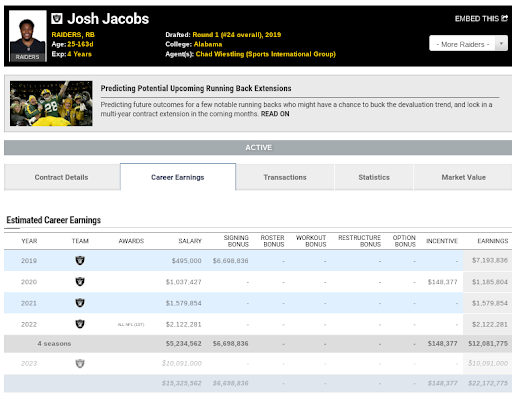Click the 2023 year cell
The width and height of the screenshot is (512, 396).
click(x=29, y=364)
